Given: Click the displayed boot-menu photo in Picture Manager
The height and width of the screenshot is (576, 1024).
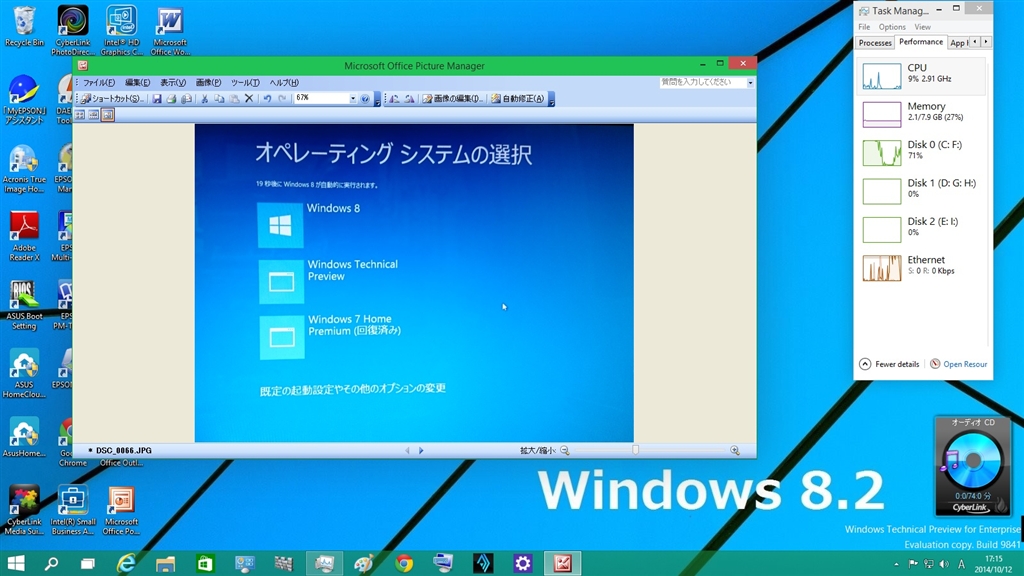Looking at the screenshot, I should point(414,283).
